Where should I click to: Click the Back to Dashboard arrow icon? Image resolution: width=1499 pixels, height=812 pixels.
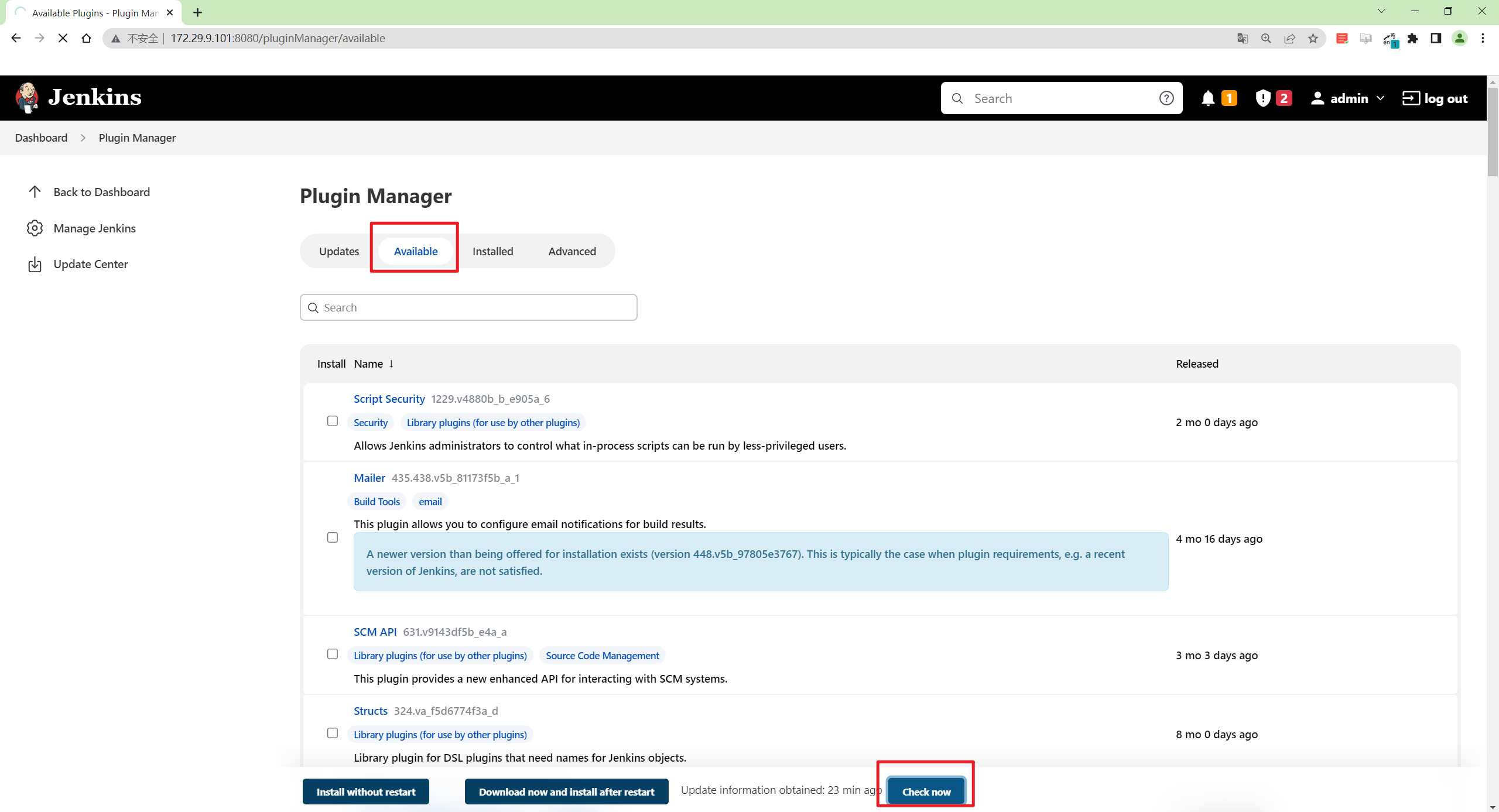(x=35, y=192)
